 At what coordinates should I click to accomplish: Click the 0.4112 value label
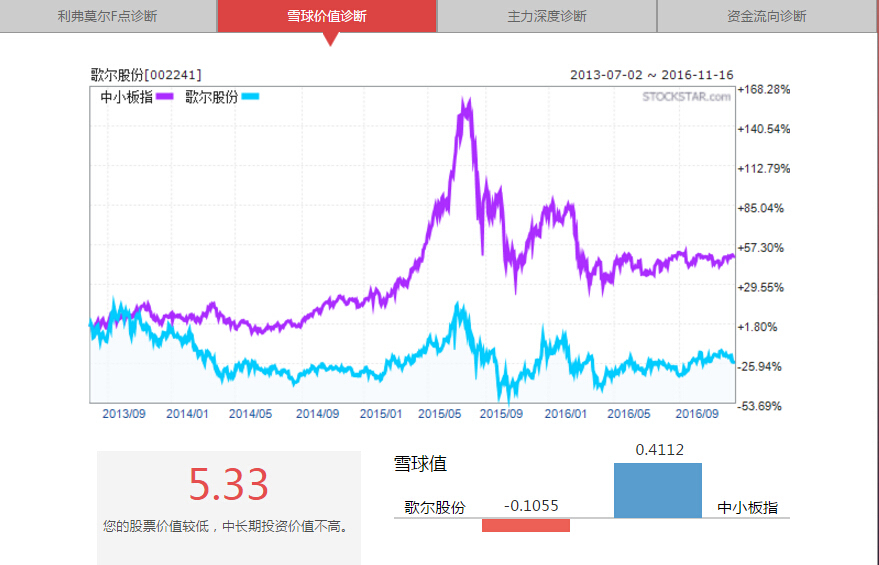coord(659,450)
